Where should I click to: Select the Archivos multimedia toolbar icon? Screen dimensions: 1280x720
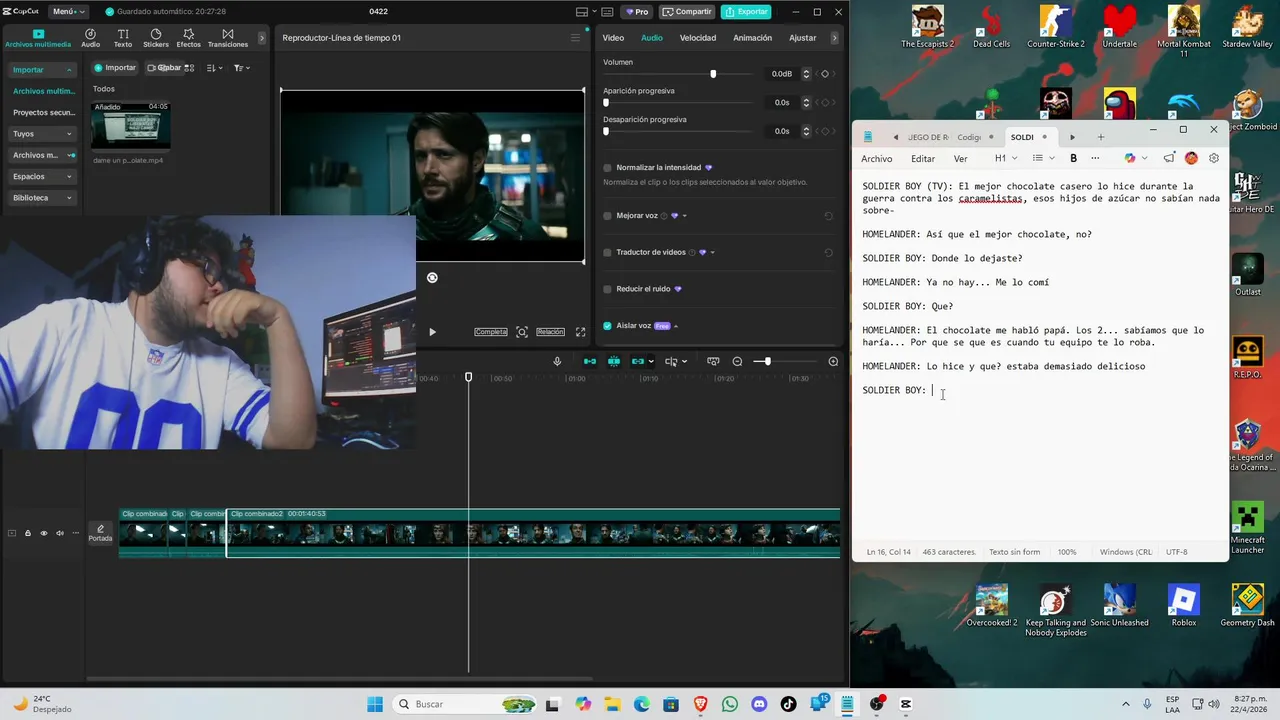tap(38, 38)
